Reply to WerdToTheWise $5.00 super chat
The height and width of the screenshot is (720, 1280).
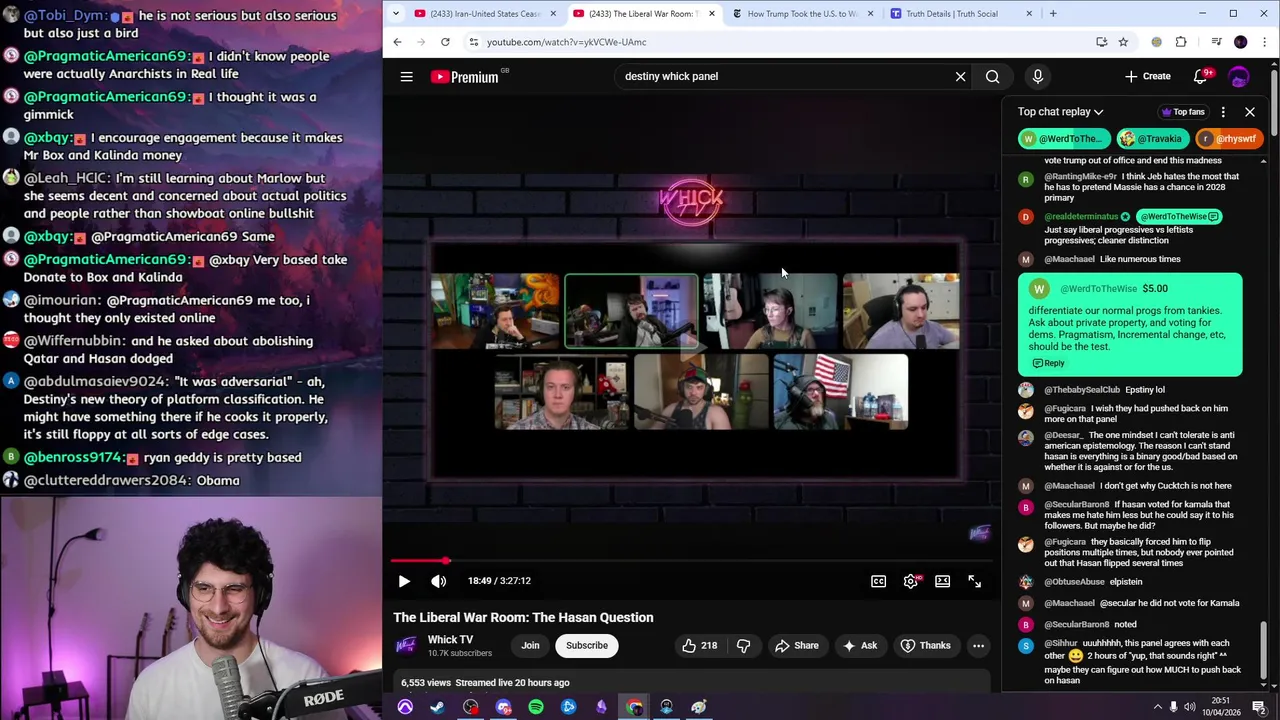point(1048,363)
